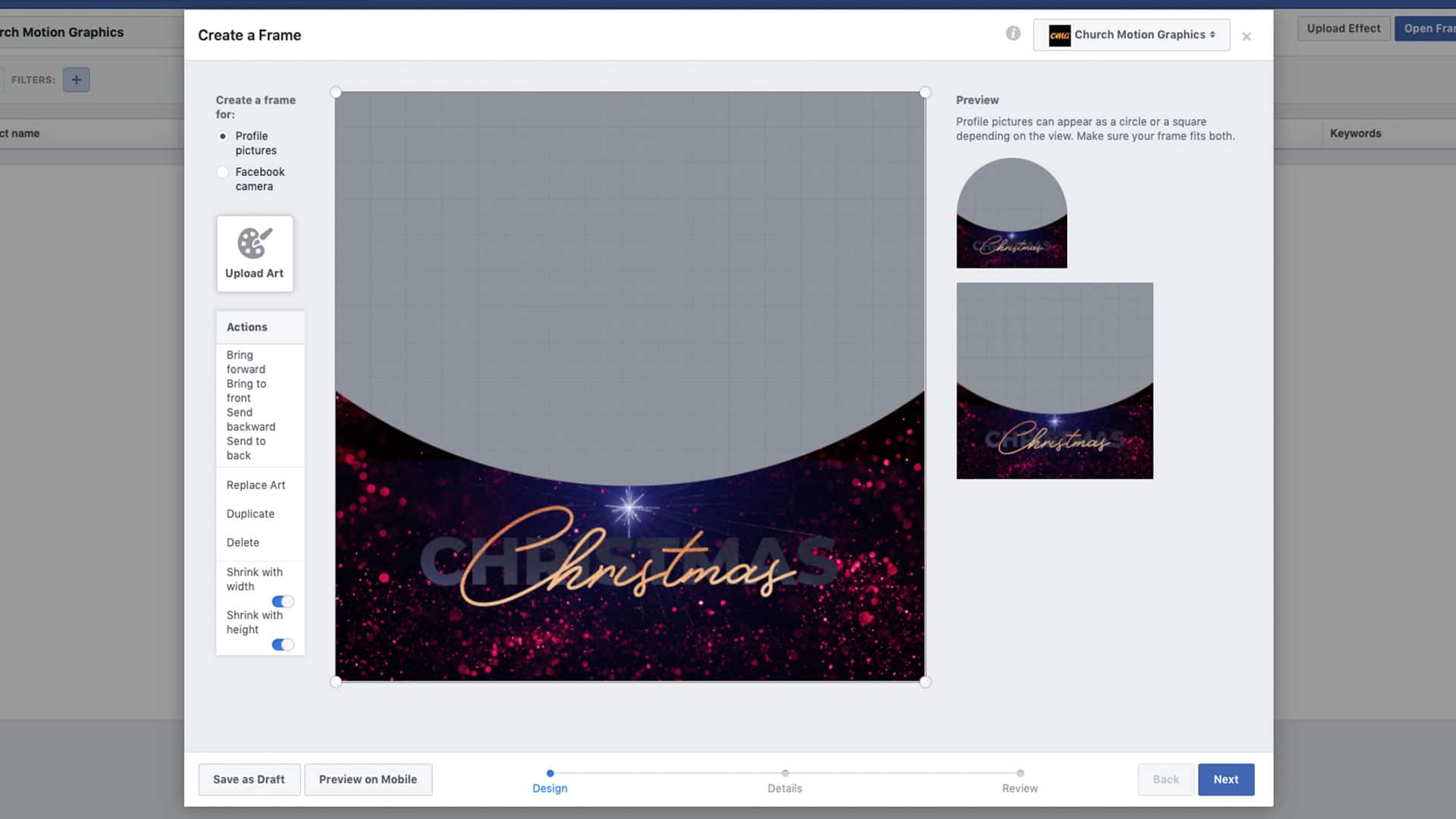Screen dimensions: 1456x819
Task: Click Bring to front action
Action: (x=246, y=391)
